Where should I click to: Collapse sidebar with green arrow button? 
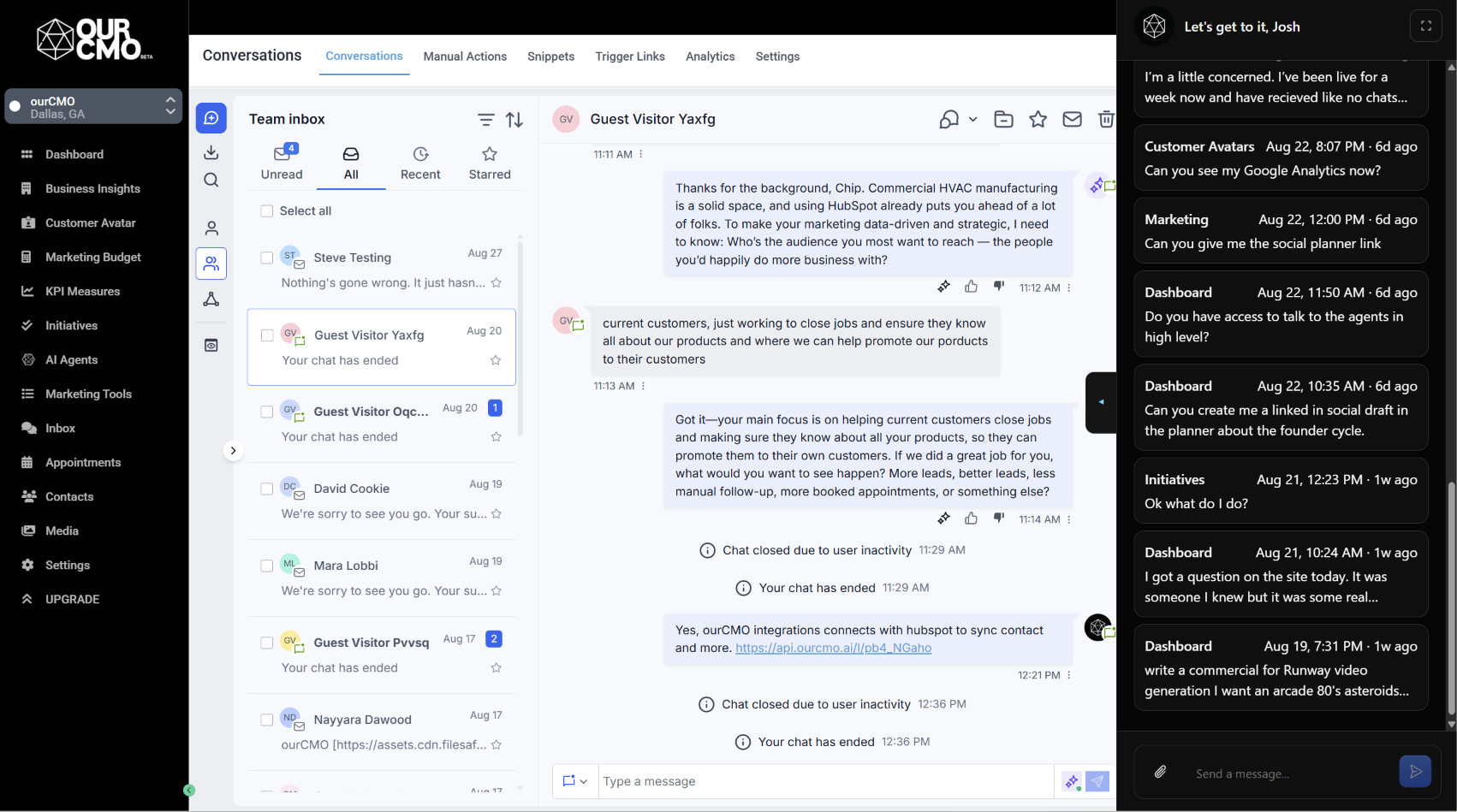coord(189,791)
